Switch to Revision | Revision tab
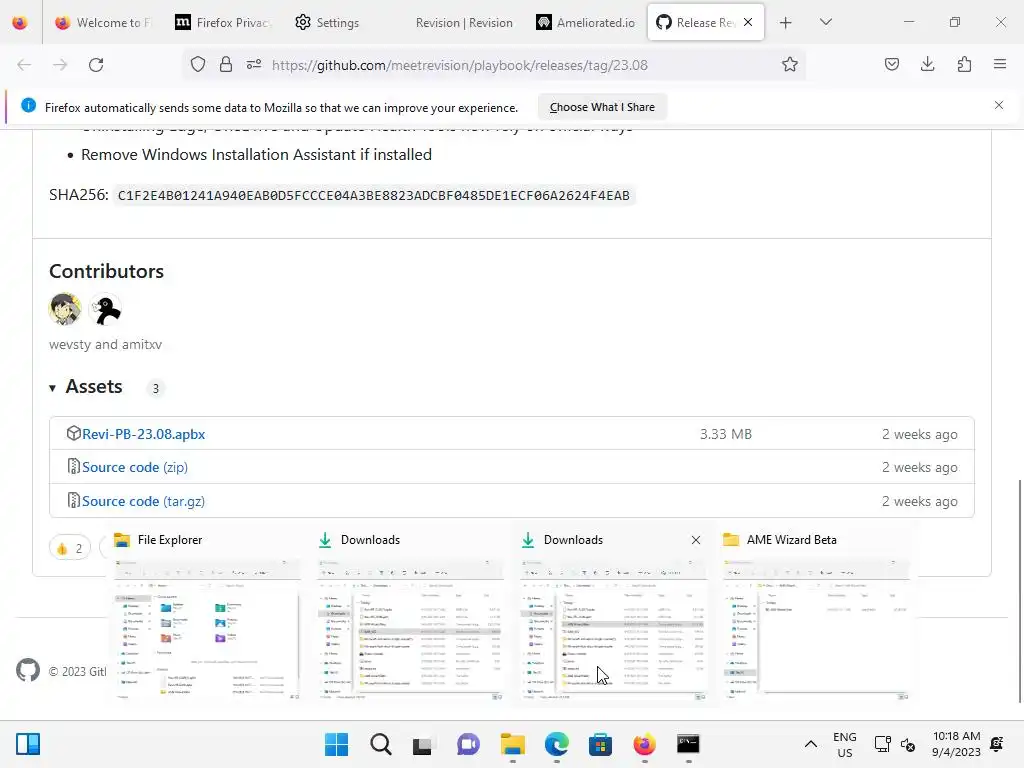This screenshot has width=1024, height=768. click(464, 23)
